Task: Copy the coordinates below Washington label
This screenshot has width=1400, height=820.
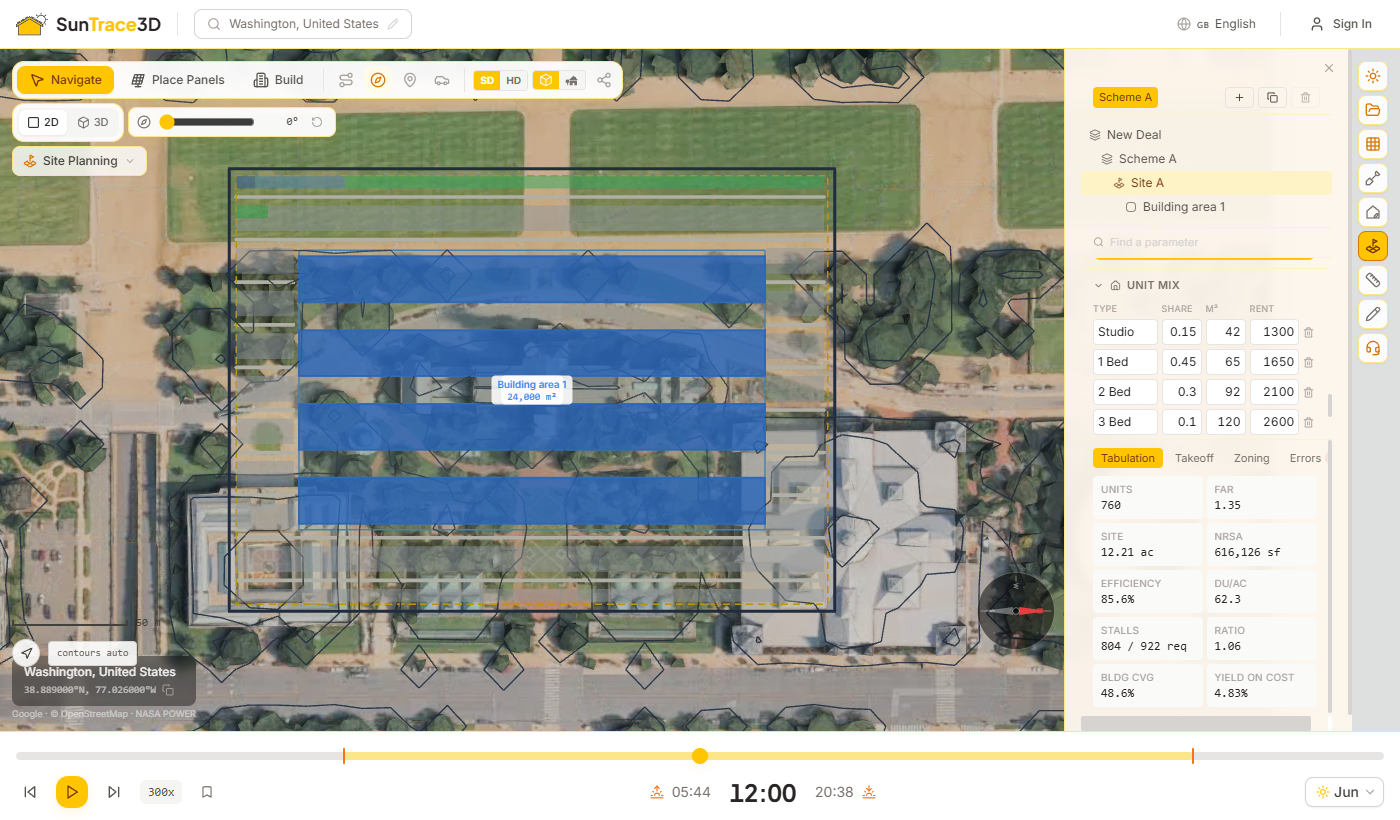Action: (x=168, y=690)
